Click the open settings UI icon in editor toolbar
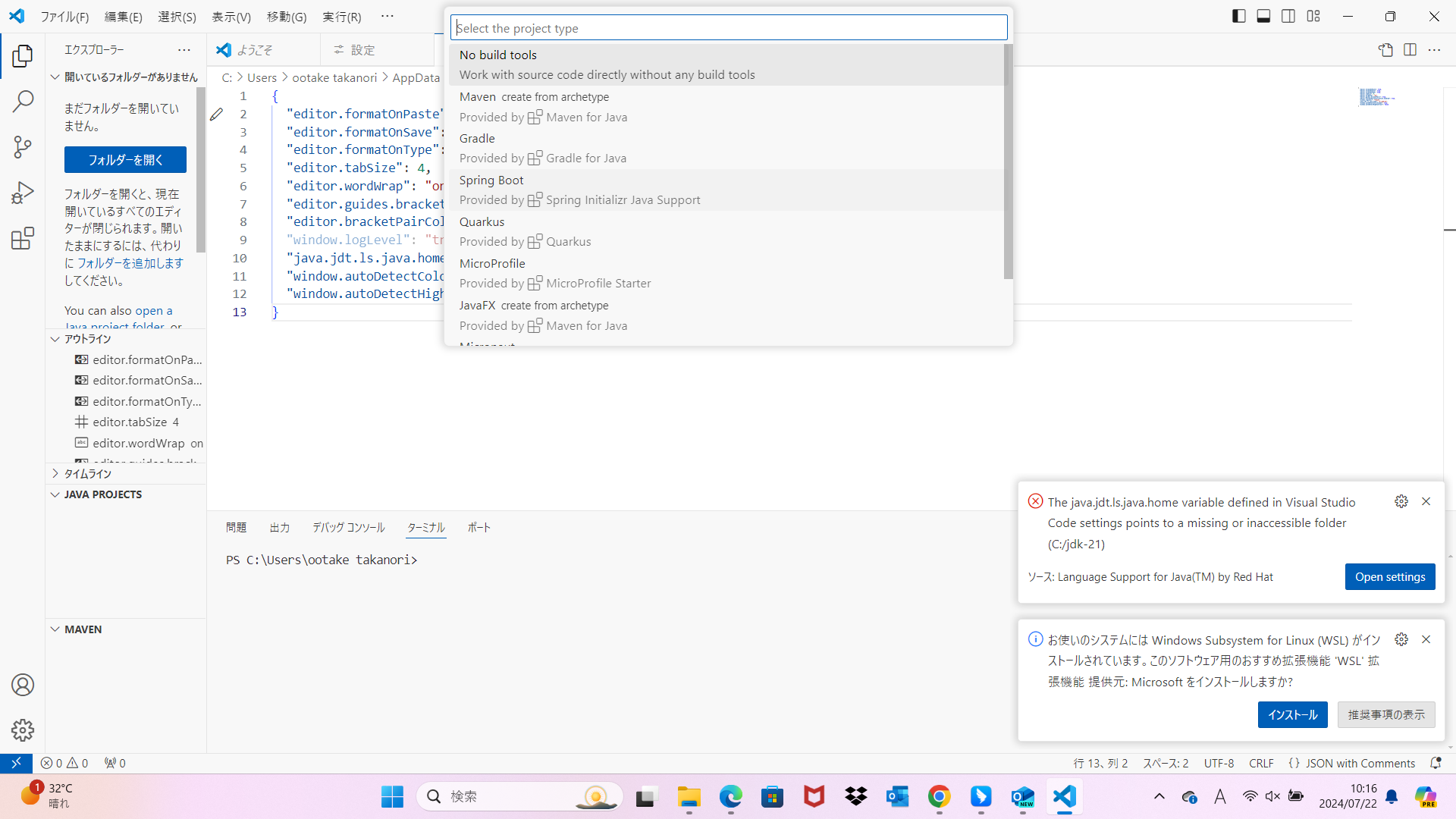 pos(1385,50)
